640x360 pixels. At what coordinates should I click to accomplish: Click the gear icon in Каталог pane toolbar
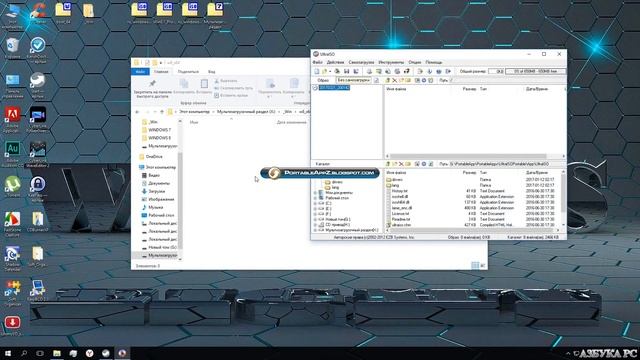[x=424, y=164]
